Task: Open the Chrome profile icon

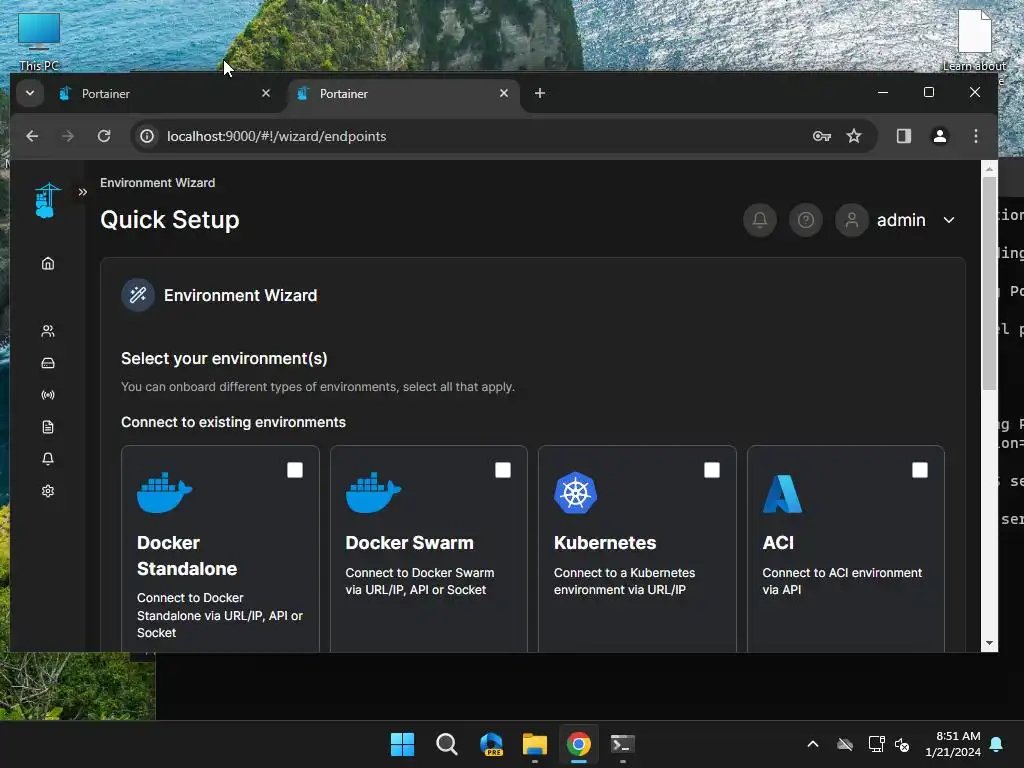Action: (x=940, y=136)
